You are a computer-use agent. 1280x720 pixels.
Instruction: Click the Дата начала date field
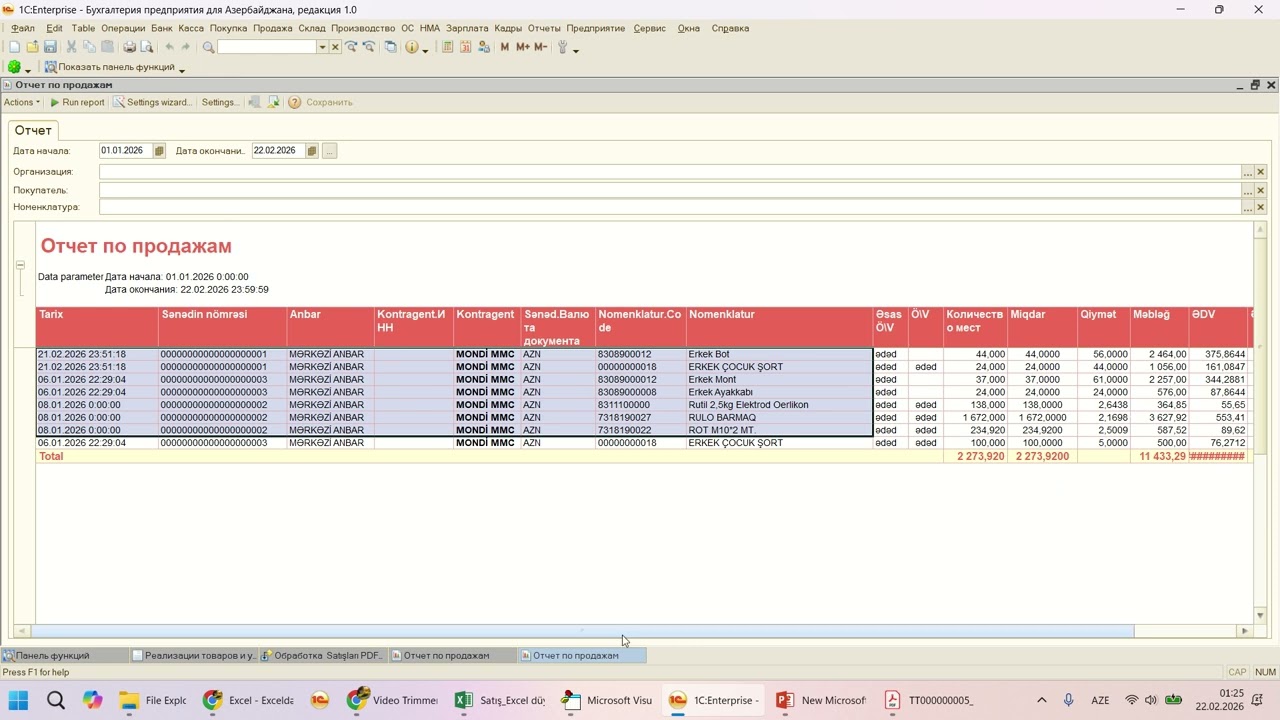click(x=125, y=151)
